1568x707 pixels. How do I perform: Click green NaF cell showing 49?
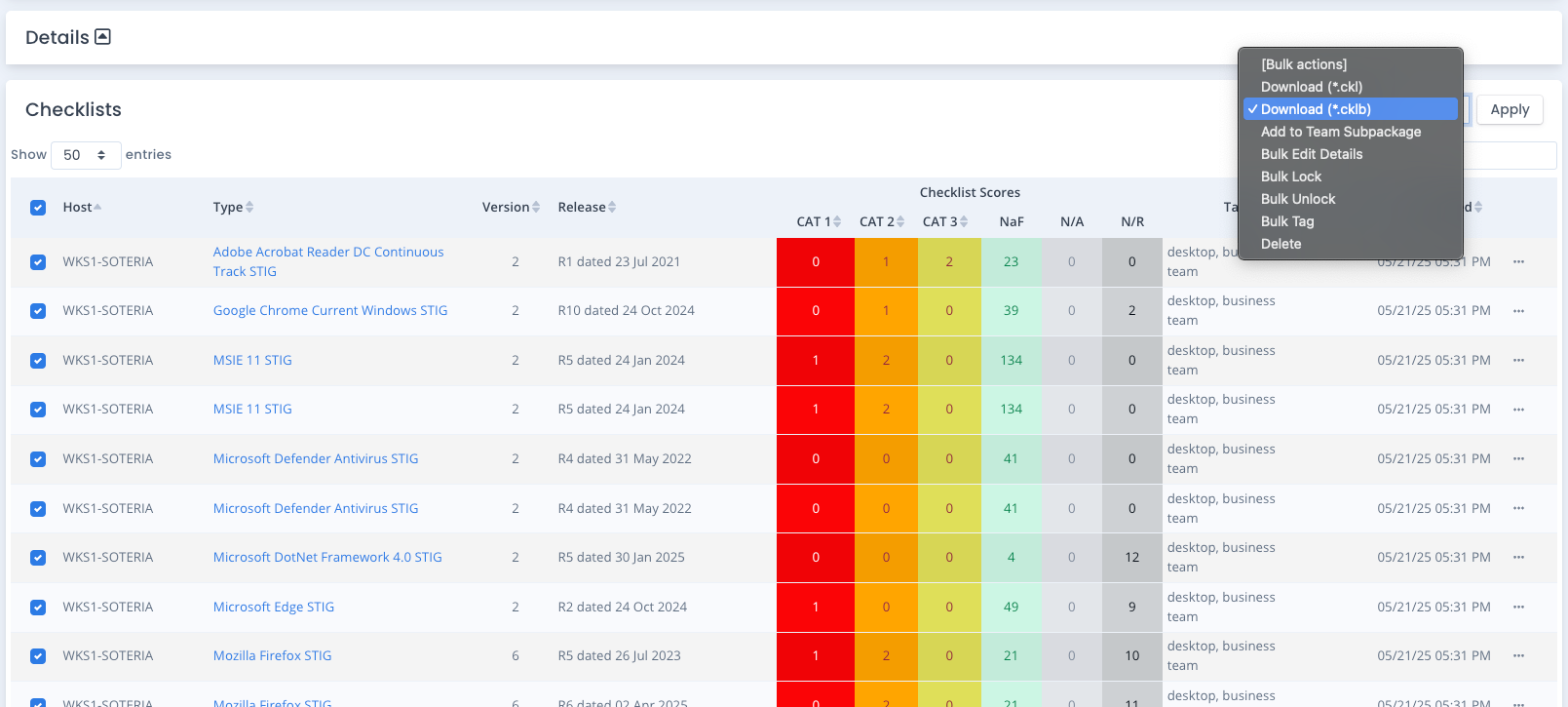point(1012,607)
